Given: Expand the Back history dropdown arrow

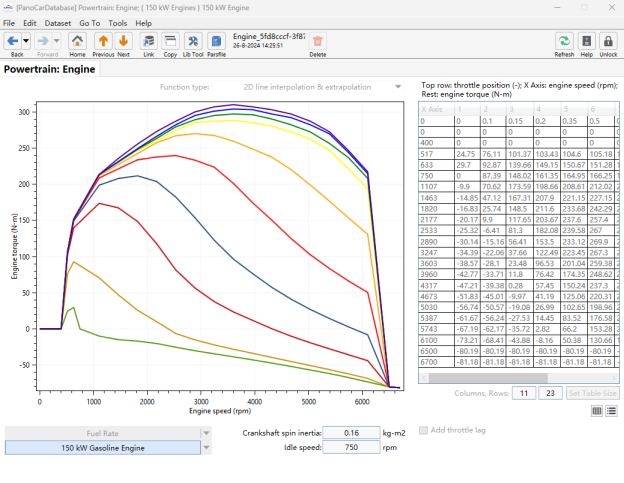Looking at the screenshot, I should click(x=26, y=41).
